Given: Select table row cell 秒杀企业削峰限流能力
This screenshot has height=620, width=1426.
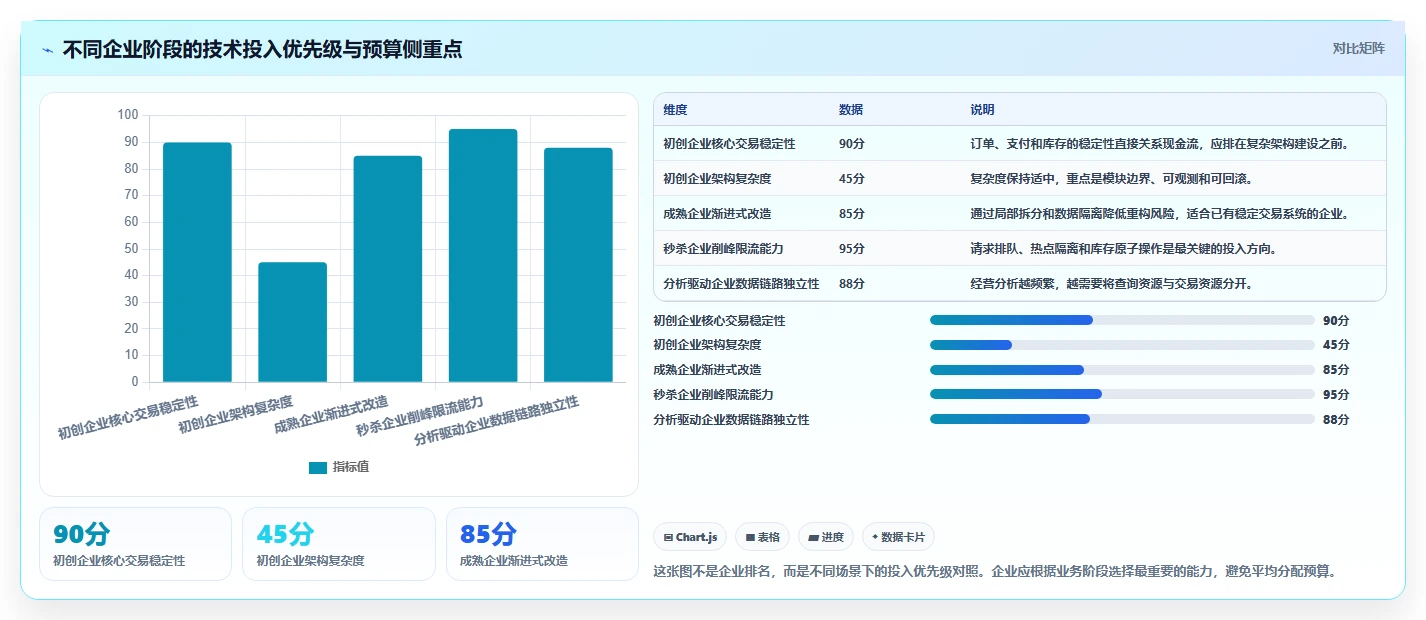Looking at the screenshot, I should click(x=723, y=249).
